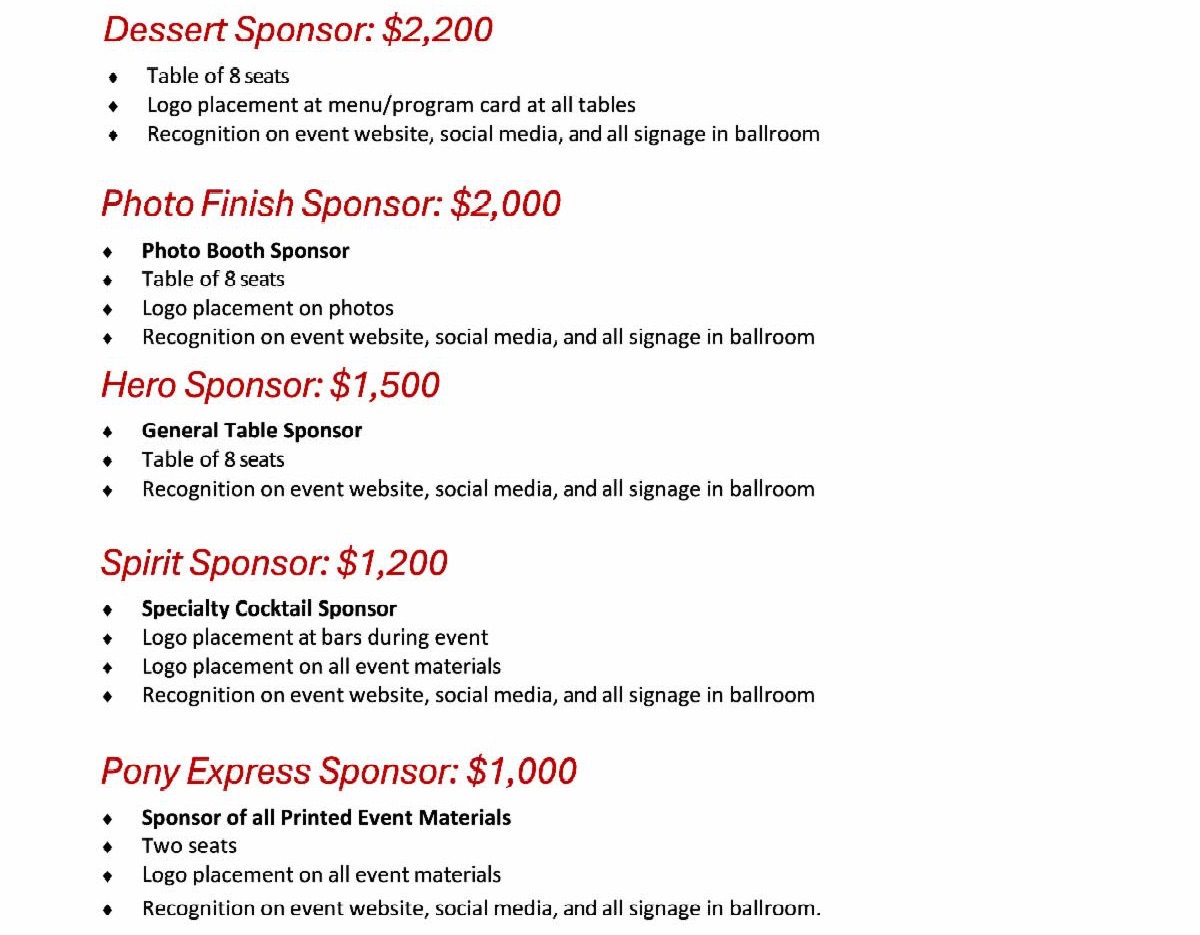Click the Recognition line under Dessert Sponsor
This screenshot has height=935, width=1200.
(x=483, y=134)
